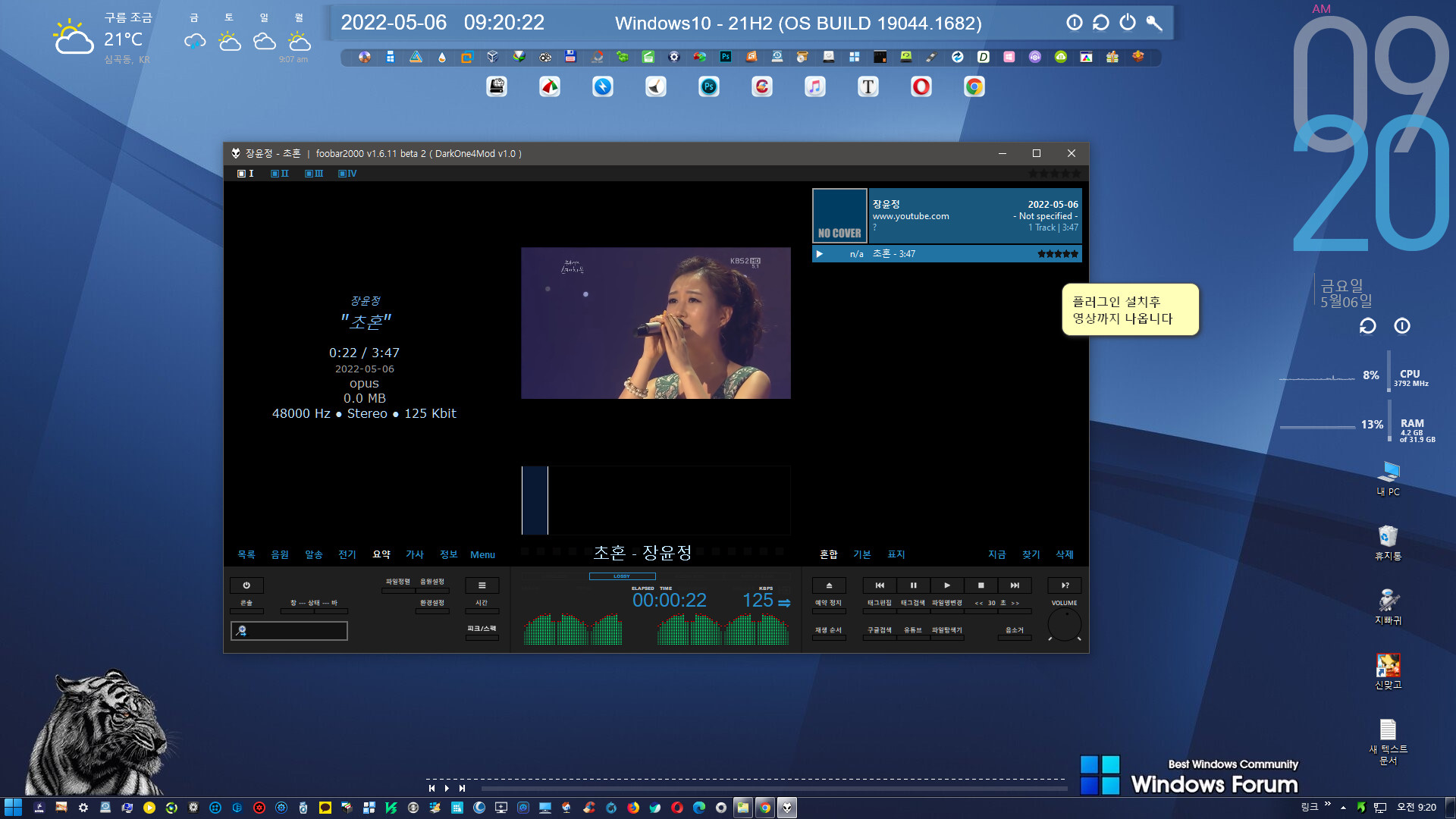The width and height of the screenshot is (1456, 819).
Task: Launch the Music note app in dock row
Action: pyautogui.click(x=815, y=86)
